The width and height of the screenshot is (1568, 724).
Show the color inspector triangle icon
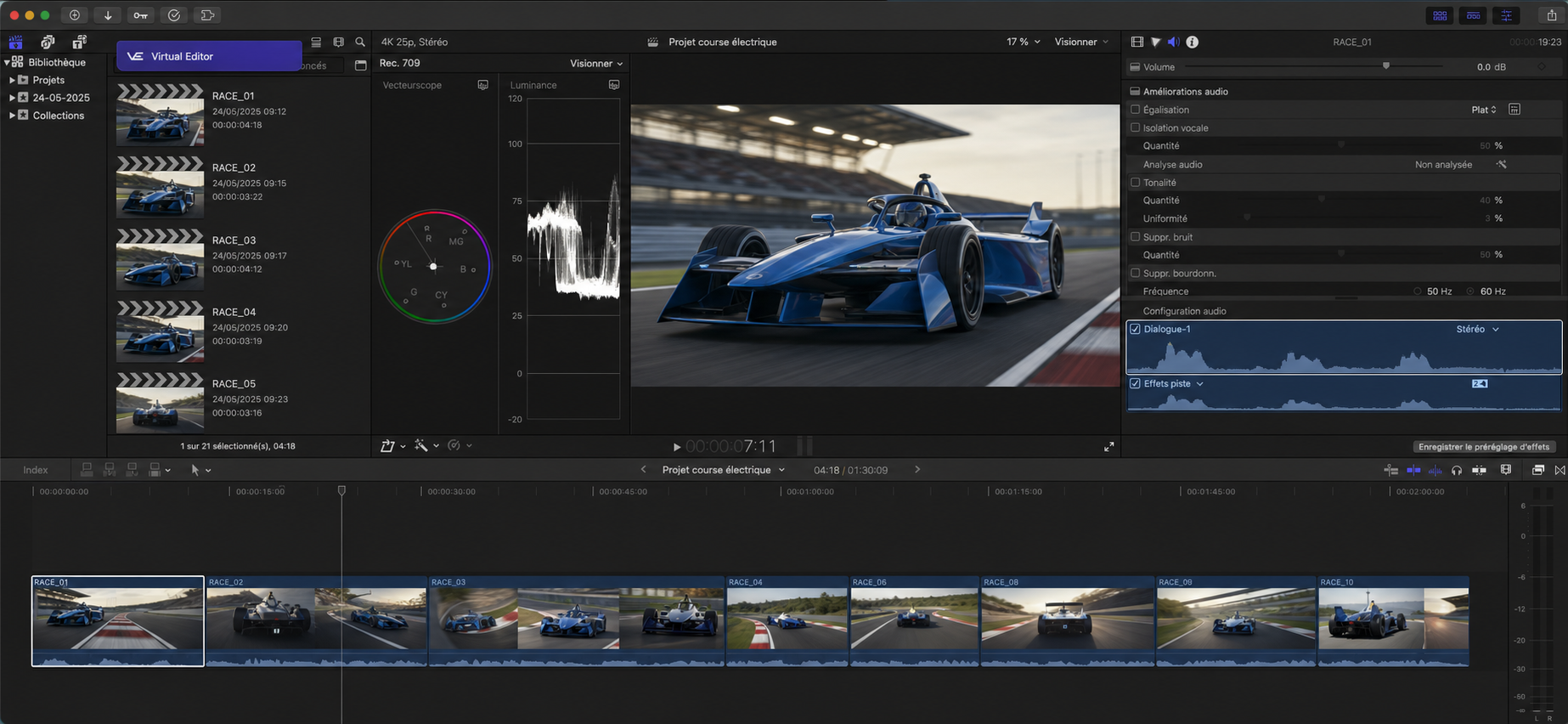1155,42
